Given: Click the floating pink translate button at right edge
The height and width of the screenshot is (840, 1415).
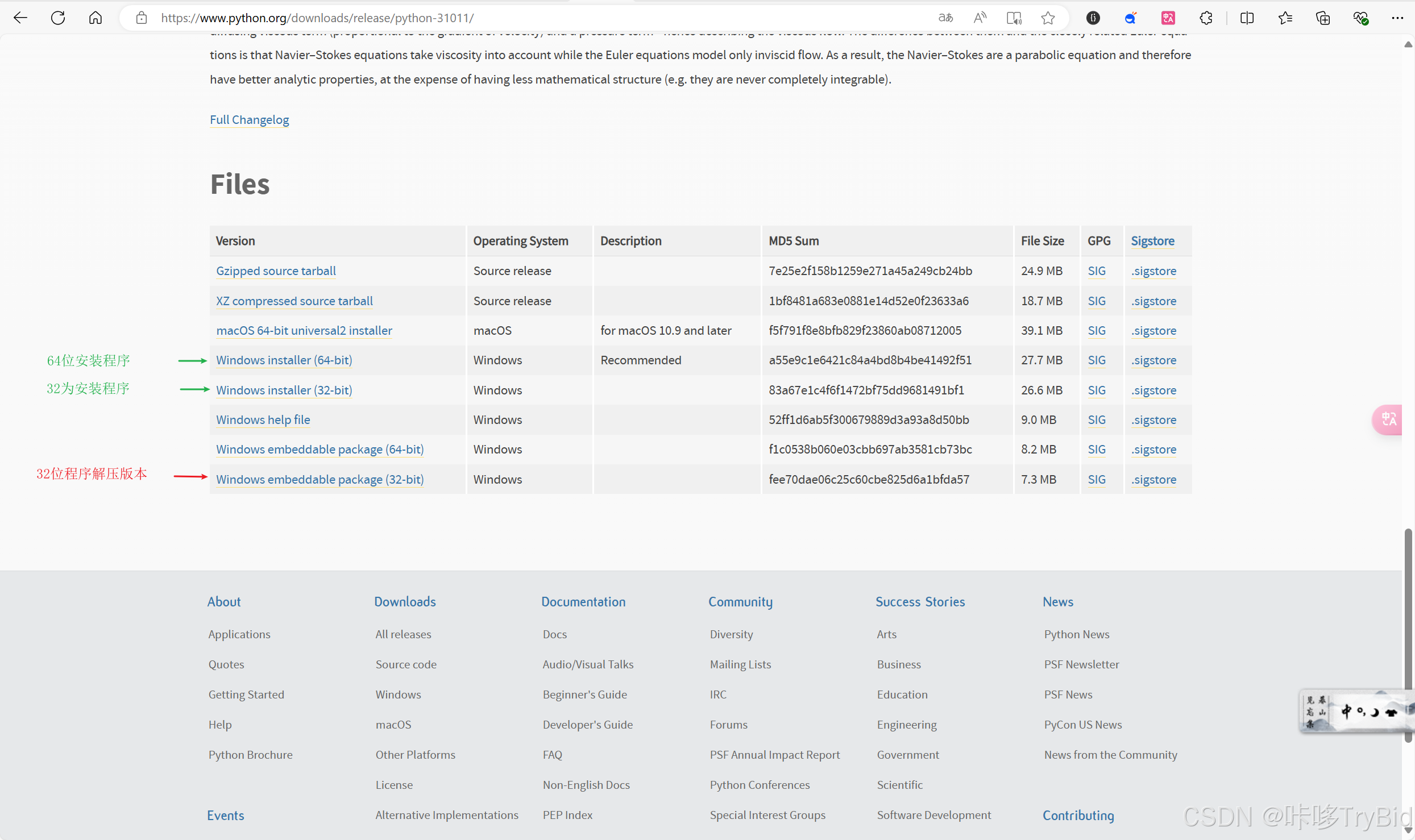Looking at the screenshot, I should [x=1388, y=419].
